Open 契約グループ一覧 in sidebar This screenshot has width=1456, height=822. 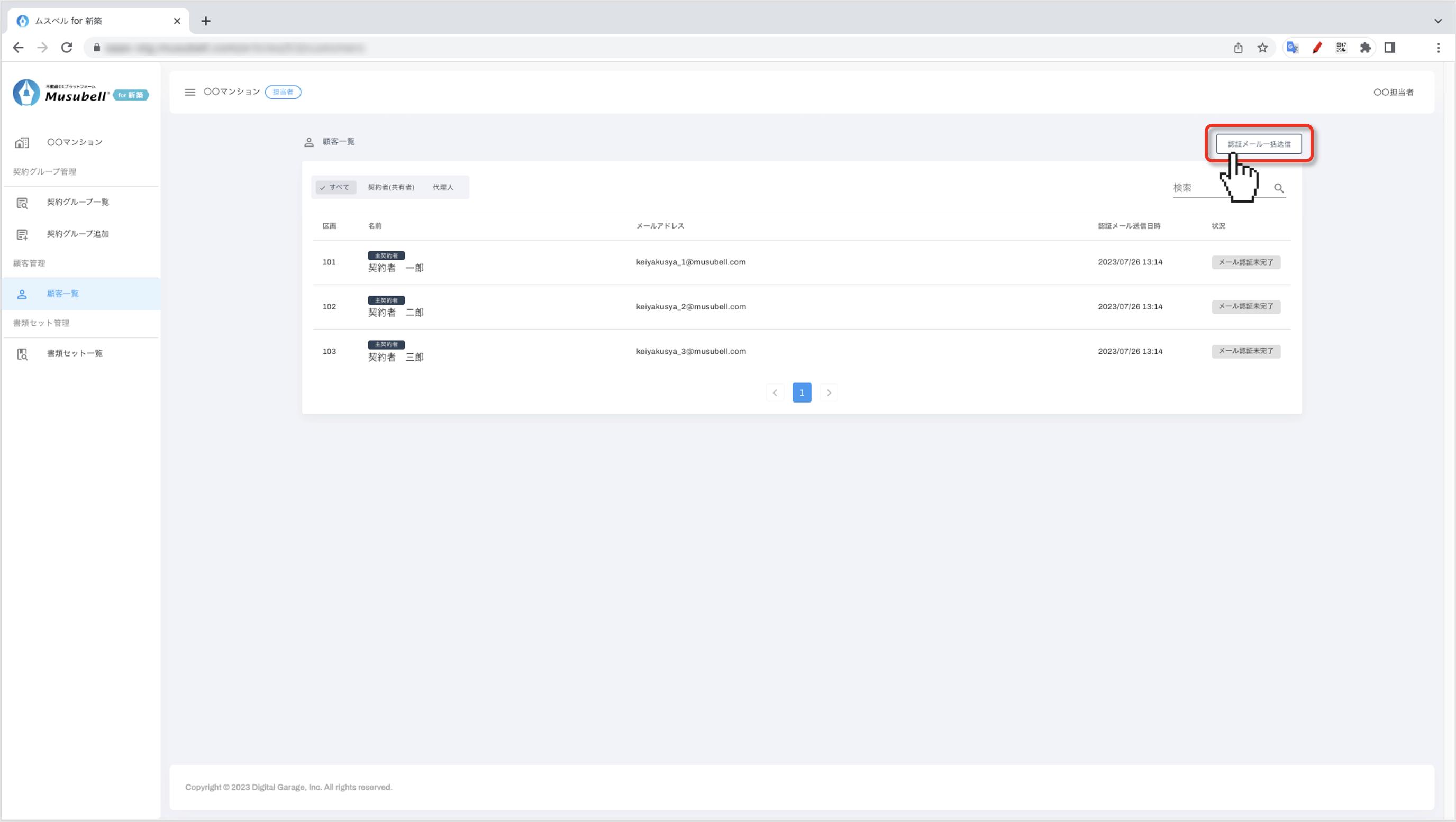pos(77,202)
